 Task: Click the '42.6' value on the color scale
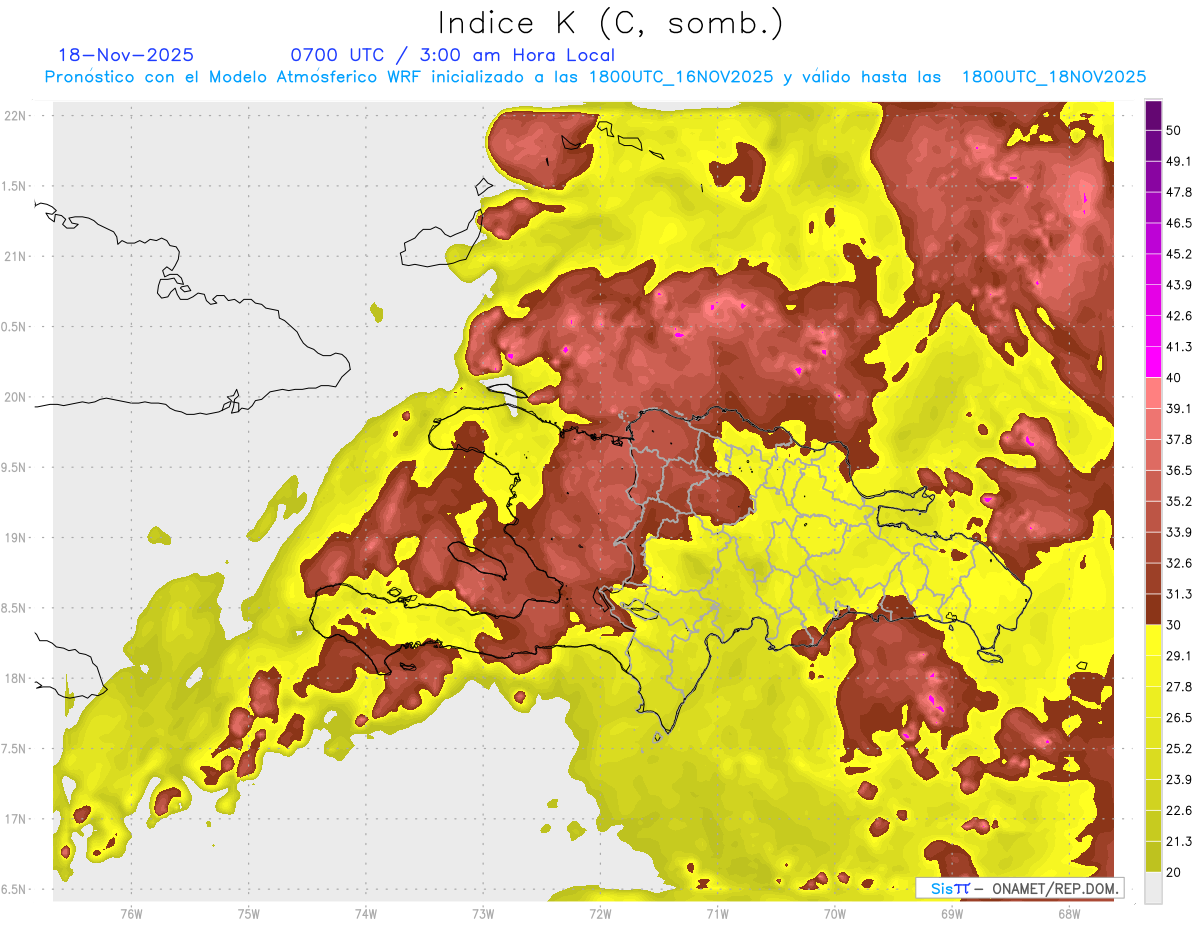[1179, 316]
